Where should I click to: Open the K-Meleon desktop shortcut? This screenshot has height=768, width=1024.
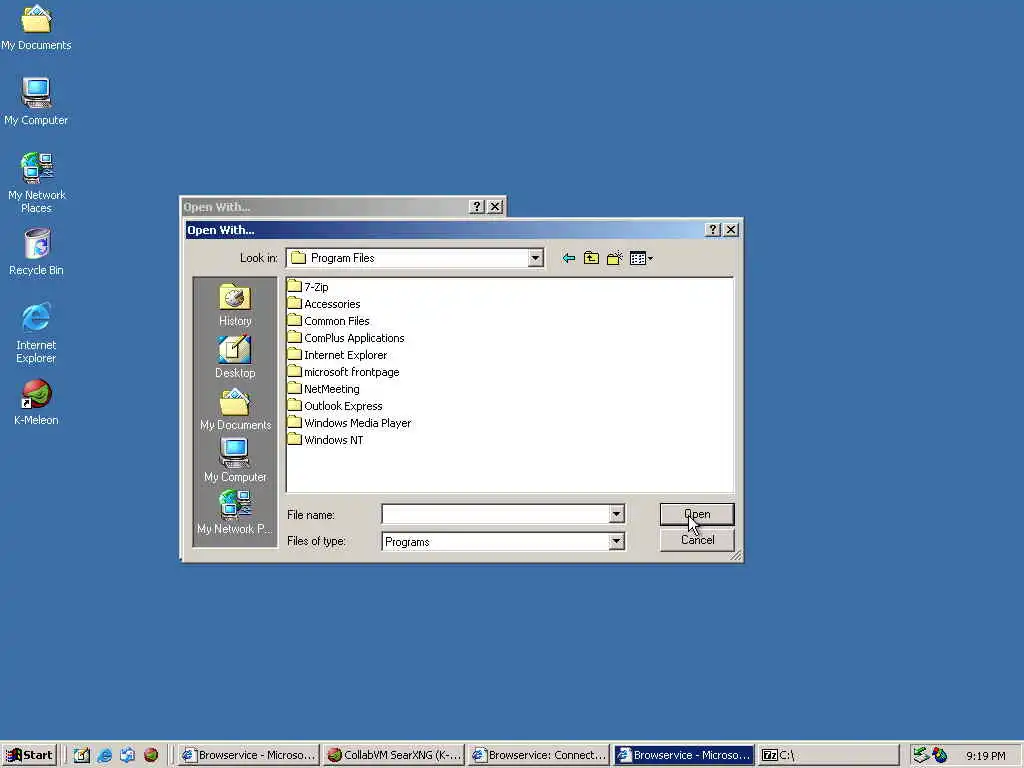coord(37,402)
